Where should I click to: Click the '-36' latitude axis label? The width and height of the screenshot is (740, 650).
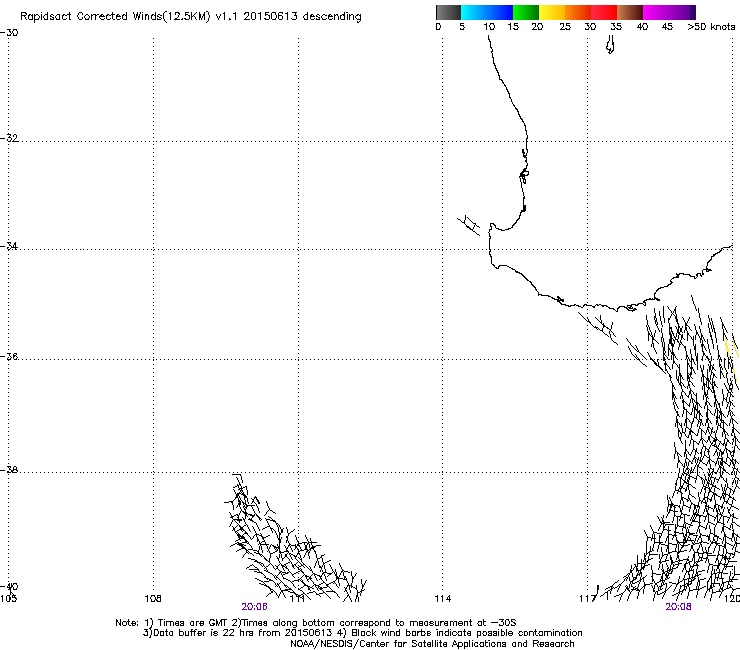10,356
